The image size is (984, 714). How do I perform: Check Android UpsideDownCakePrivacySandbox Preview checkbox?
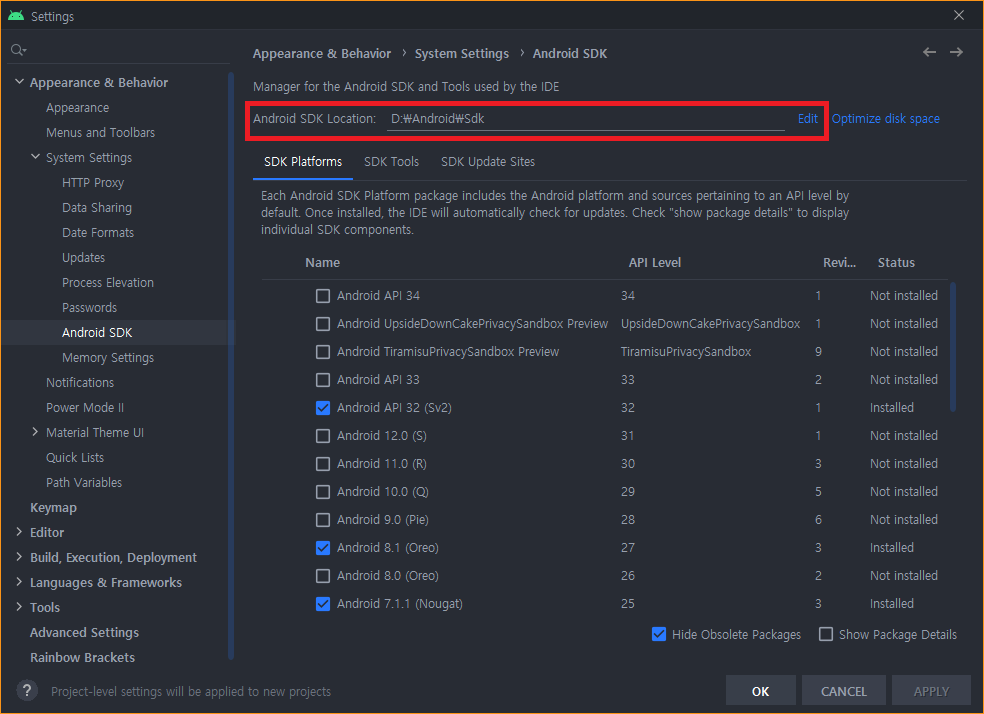point(323,324)
